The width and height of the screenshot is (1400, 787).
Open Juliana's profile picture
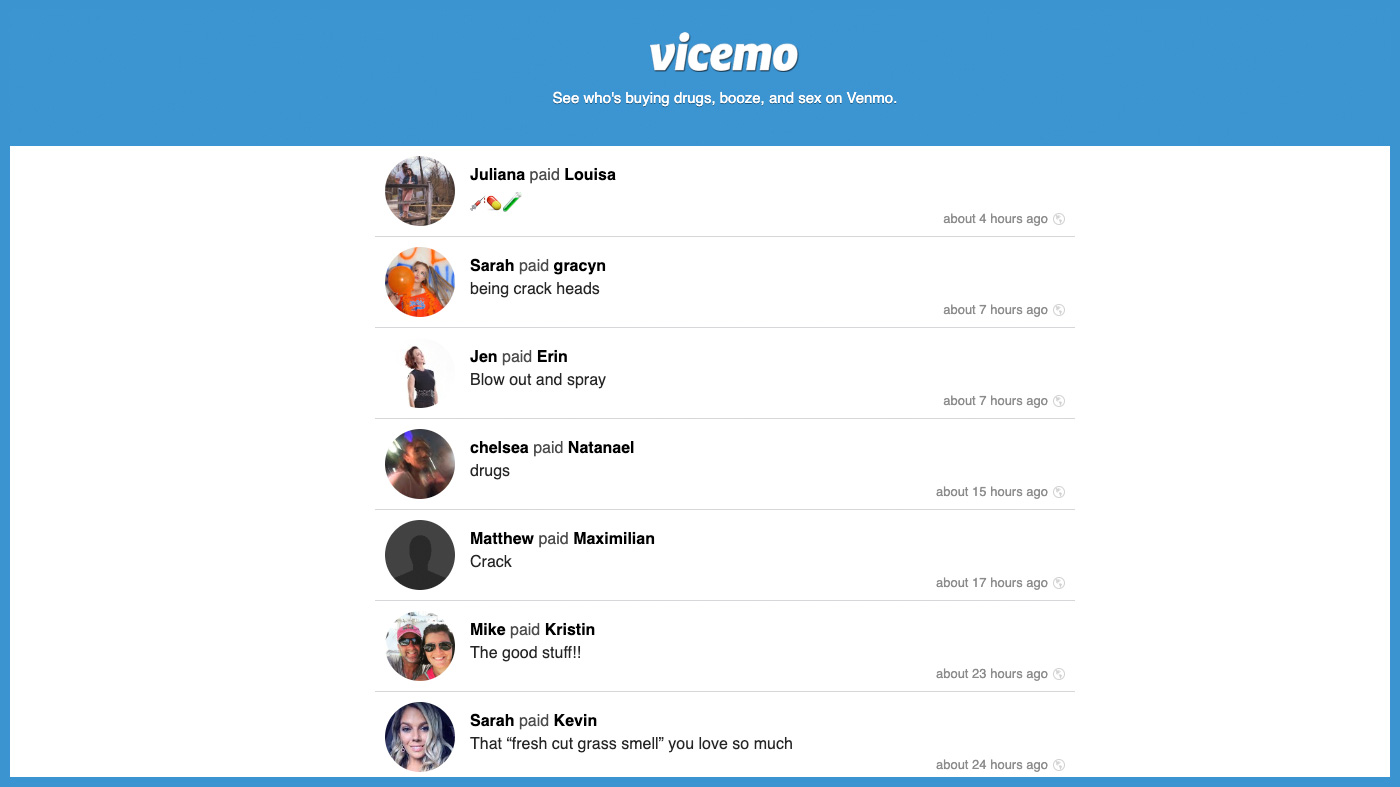tap(420, 191)
